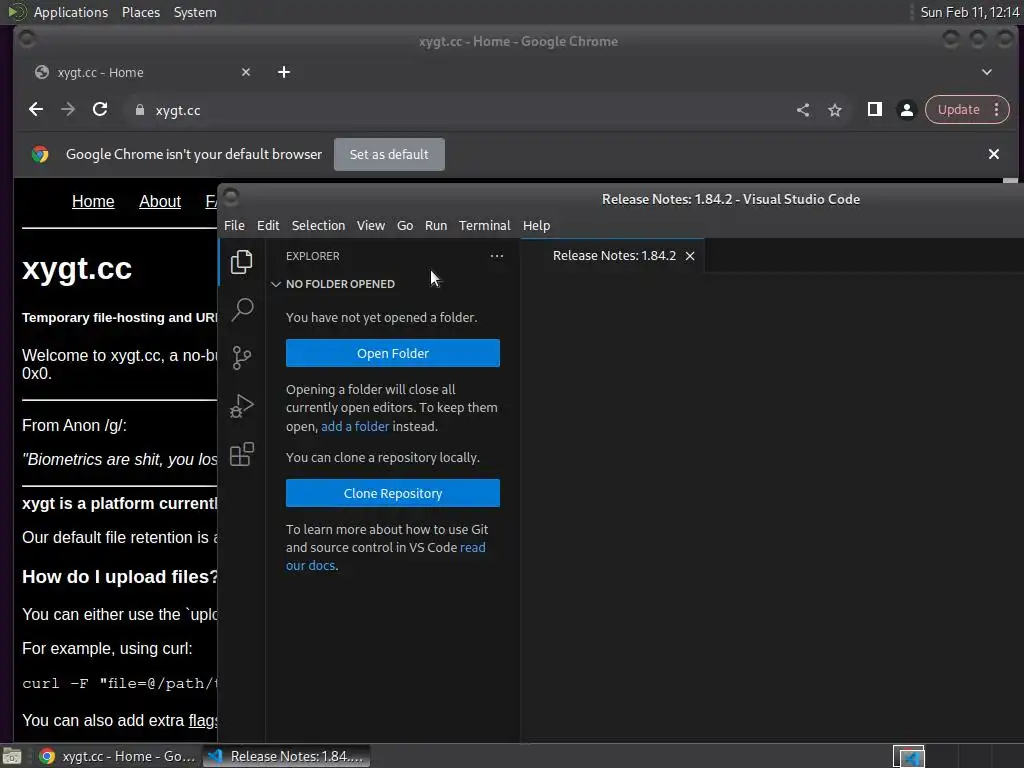This screenshot has width=1024, height=768.
Task: View site information lock icon
Action: [139, 110]
